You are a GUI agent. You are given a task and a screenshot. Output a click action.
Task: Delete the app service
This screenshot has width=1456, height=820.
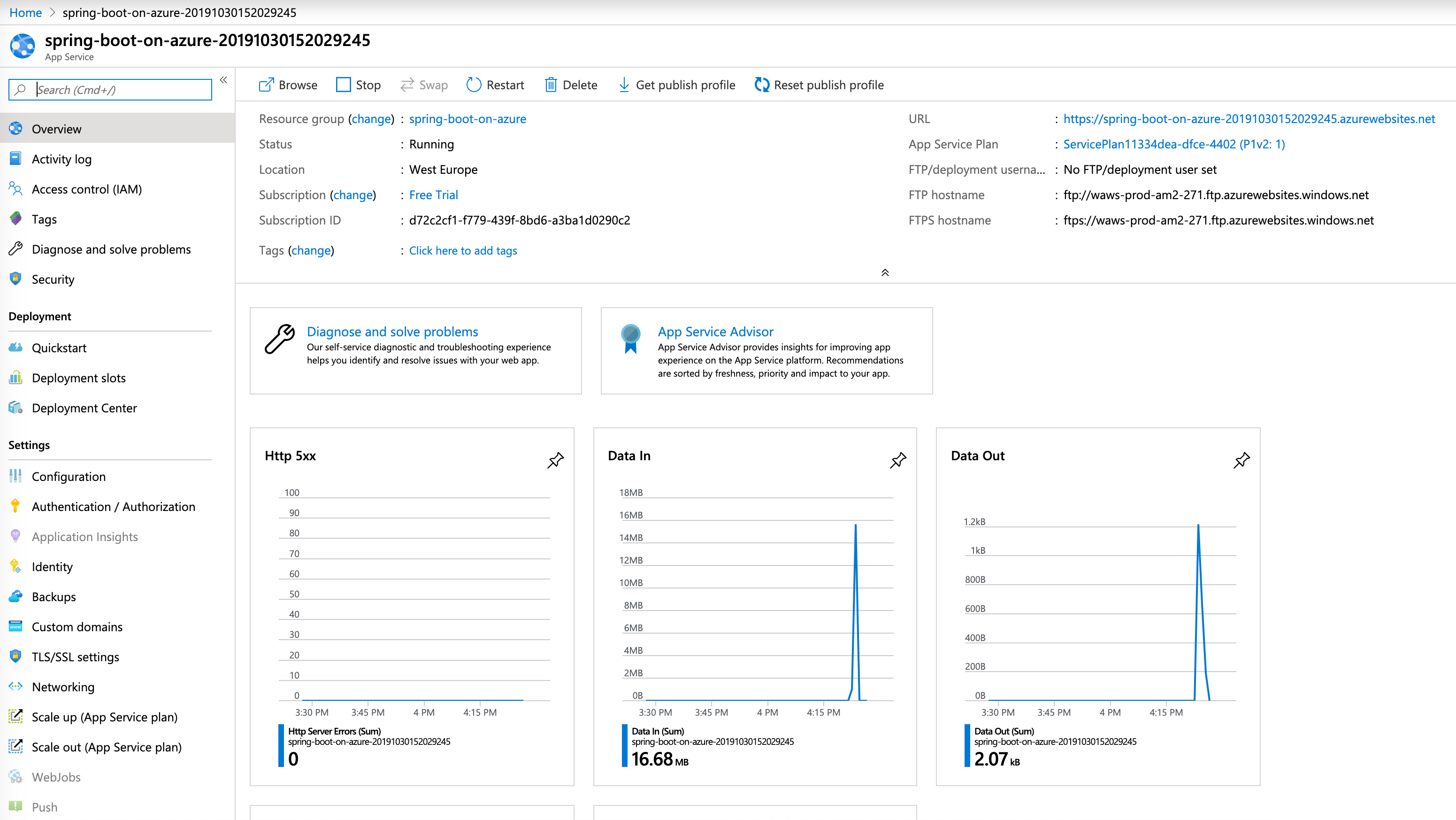[x=571, y=85]
